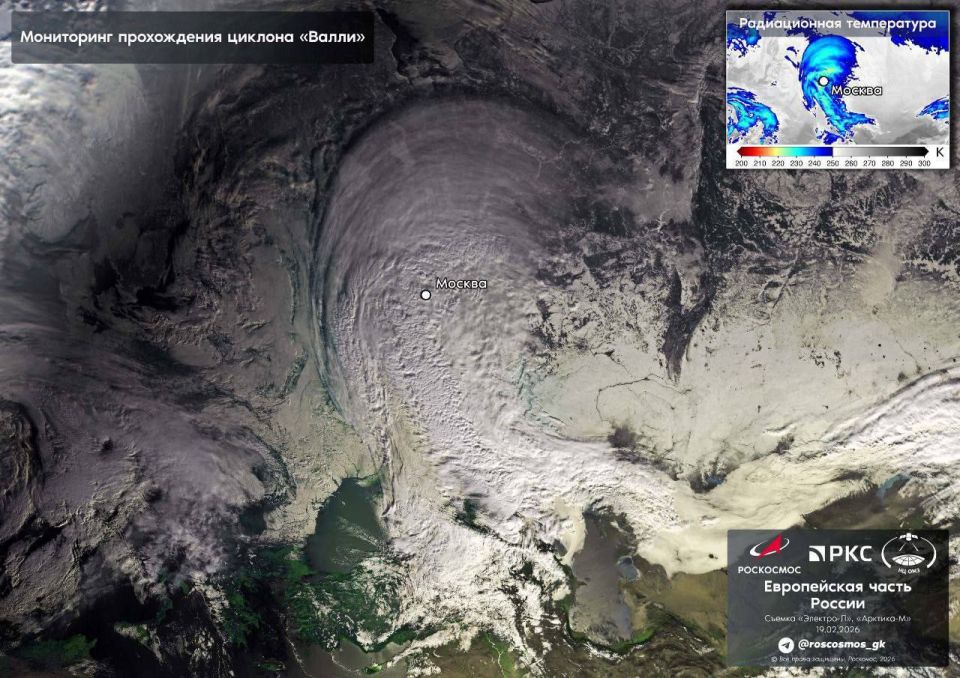Screen dimensions: 960x678
Task: Open the radiation temperature inset map thumbnail
Action: [x=837, y=89]
